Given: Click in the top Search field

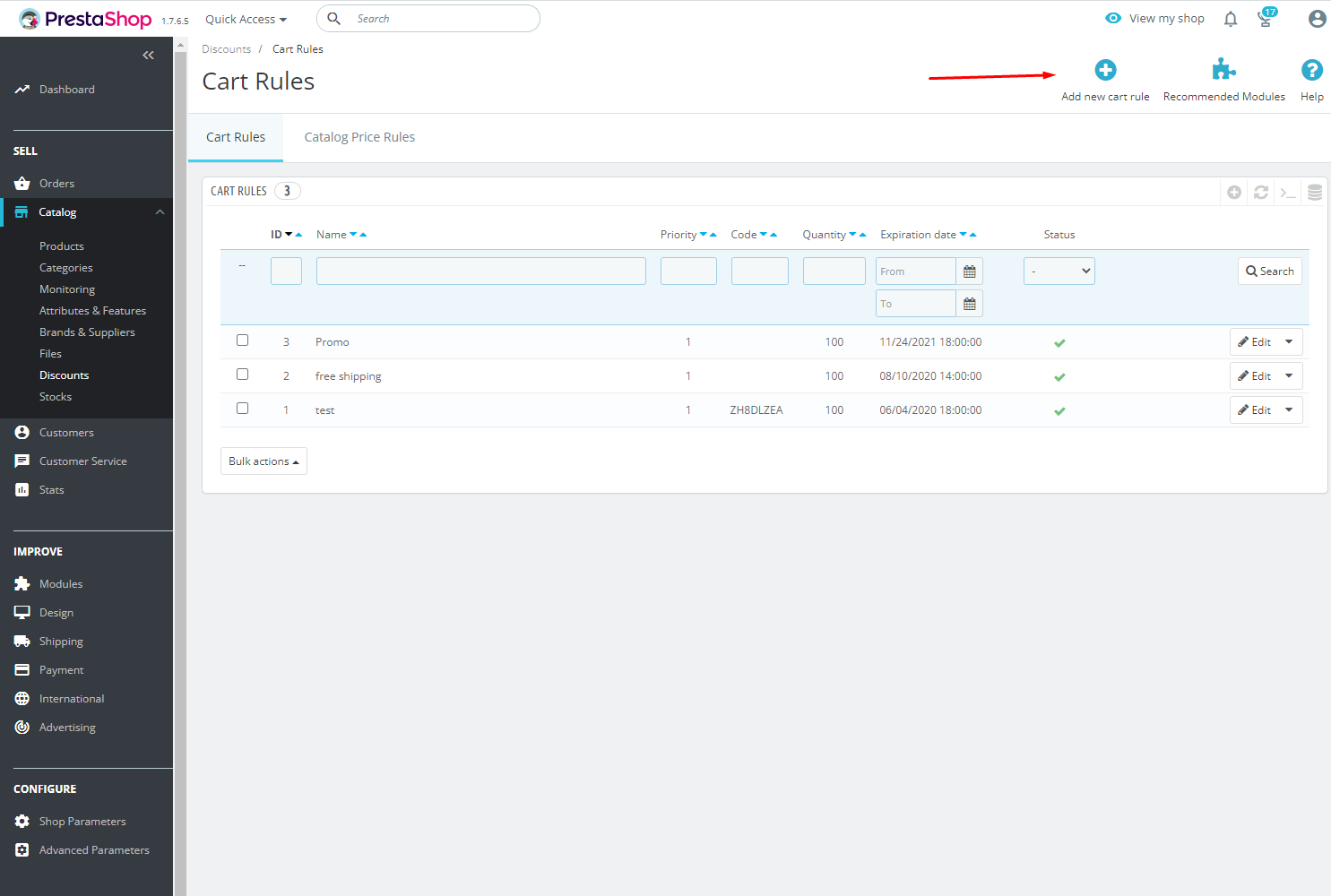Looking at the screenshot, I should click(x=428, y=19).
